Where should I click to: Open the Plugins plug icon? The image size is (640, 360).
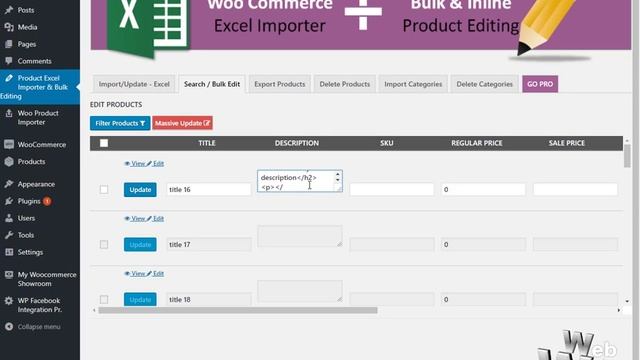[x=9, y=201]
